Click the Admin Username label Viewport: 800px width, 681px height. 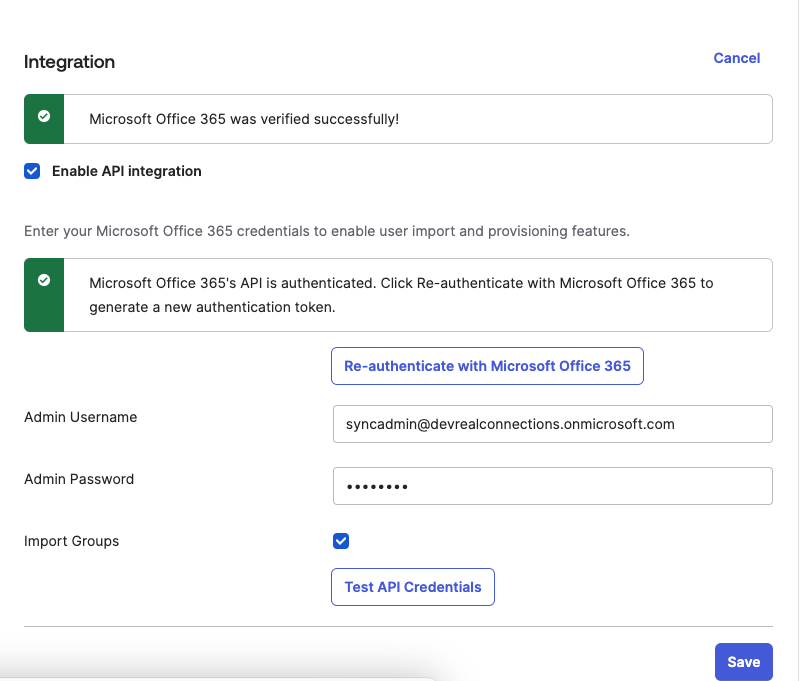pyautogui.click(x=81, y=417)
